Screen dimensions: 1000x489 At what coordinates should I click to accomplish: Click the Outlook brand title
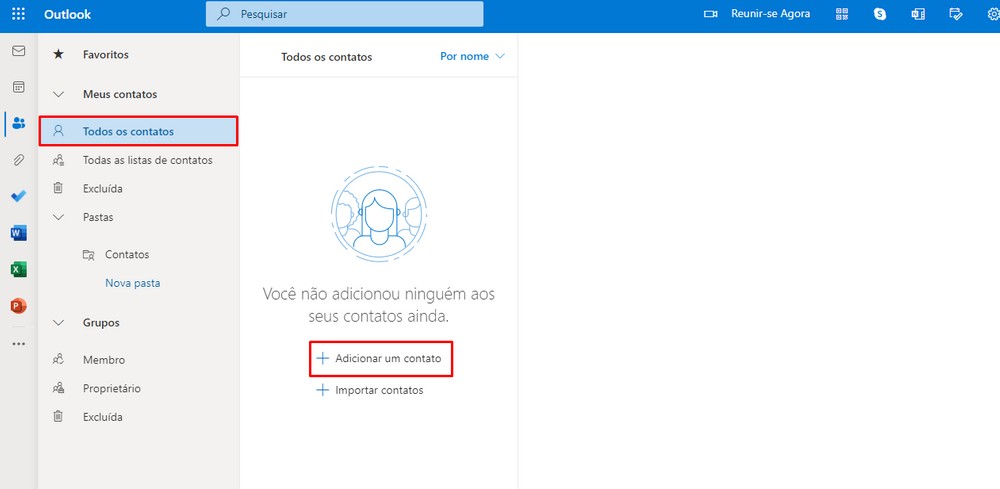[x=68, y=14]
